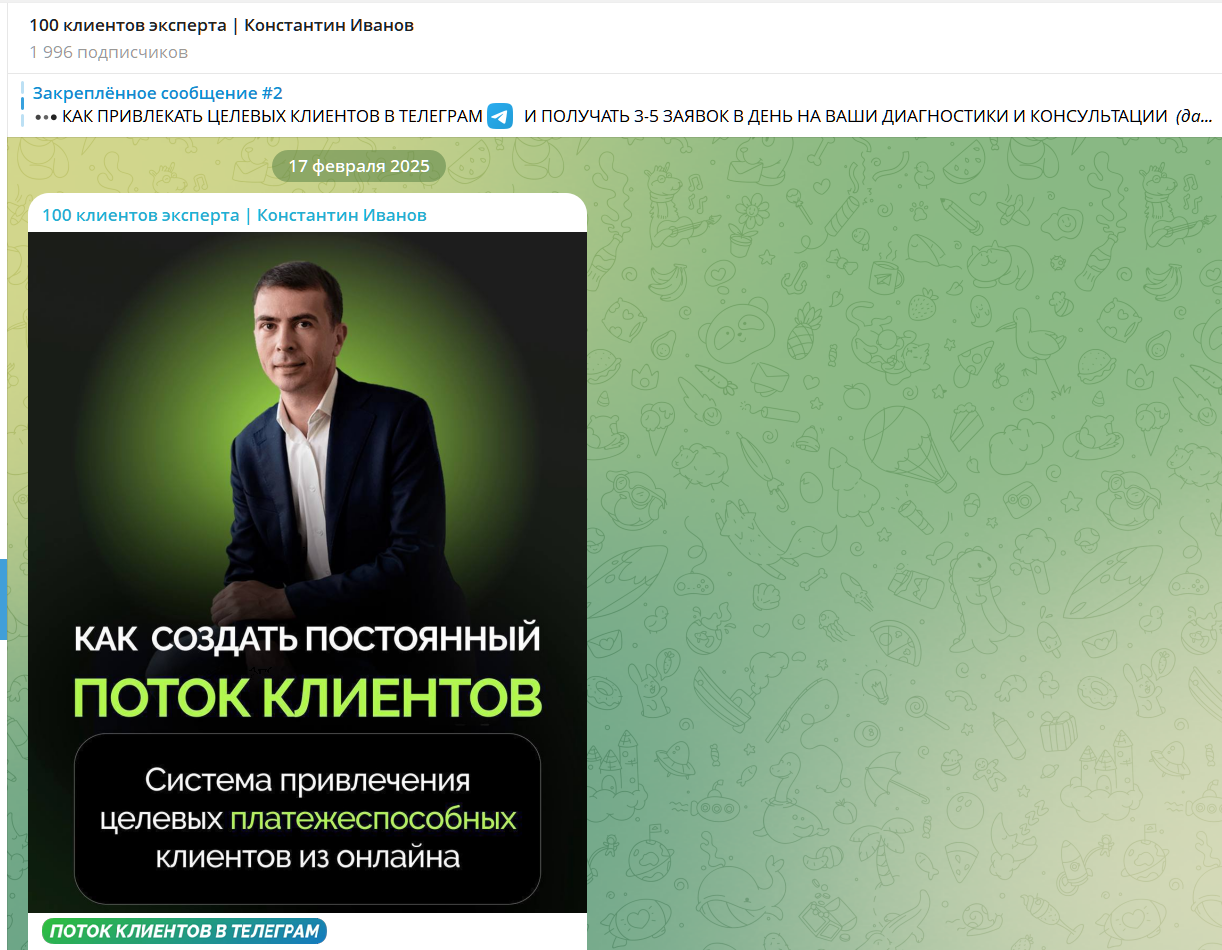Image resolution: width=1222 pixels, height=950 pixels.
Task: Click the truncated italic text ending the pinned bar
Action: 1195,116
